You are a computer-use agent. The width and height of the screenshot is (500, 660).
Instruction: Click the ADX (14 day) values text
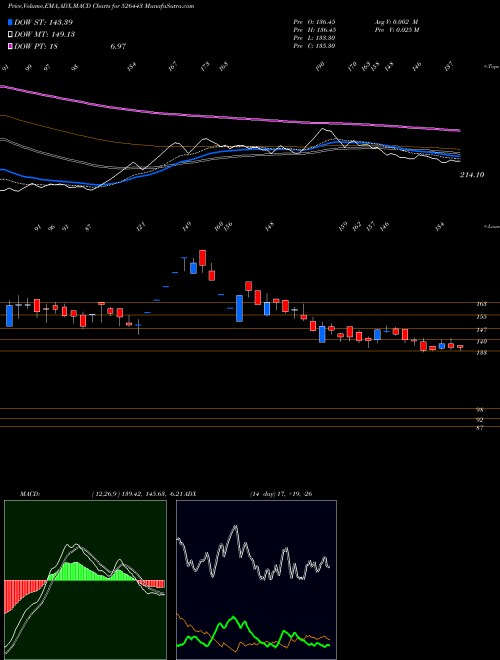281,494
